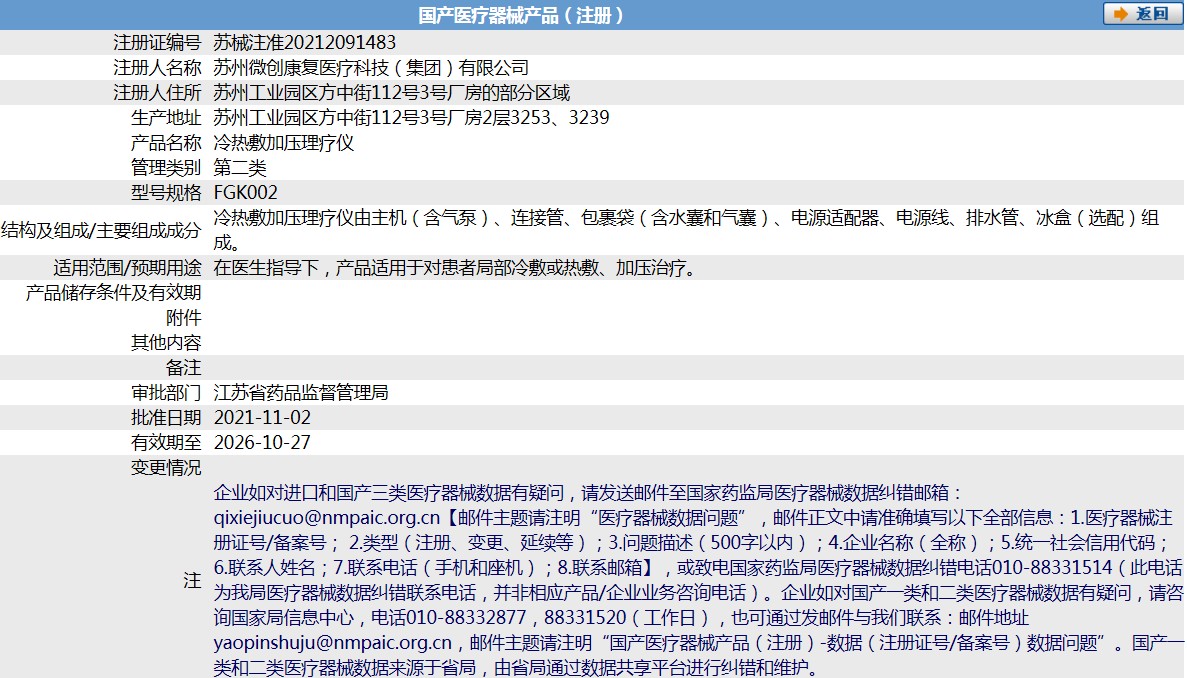Select the label 变更情况

point(166,467)
